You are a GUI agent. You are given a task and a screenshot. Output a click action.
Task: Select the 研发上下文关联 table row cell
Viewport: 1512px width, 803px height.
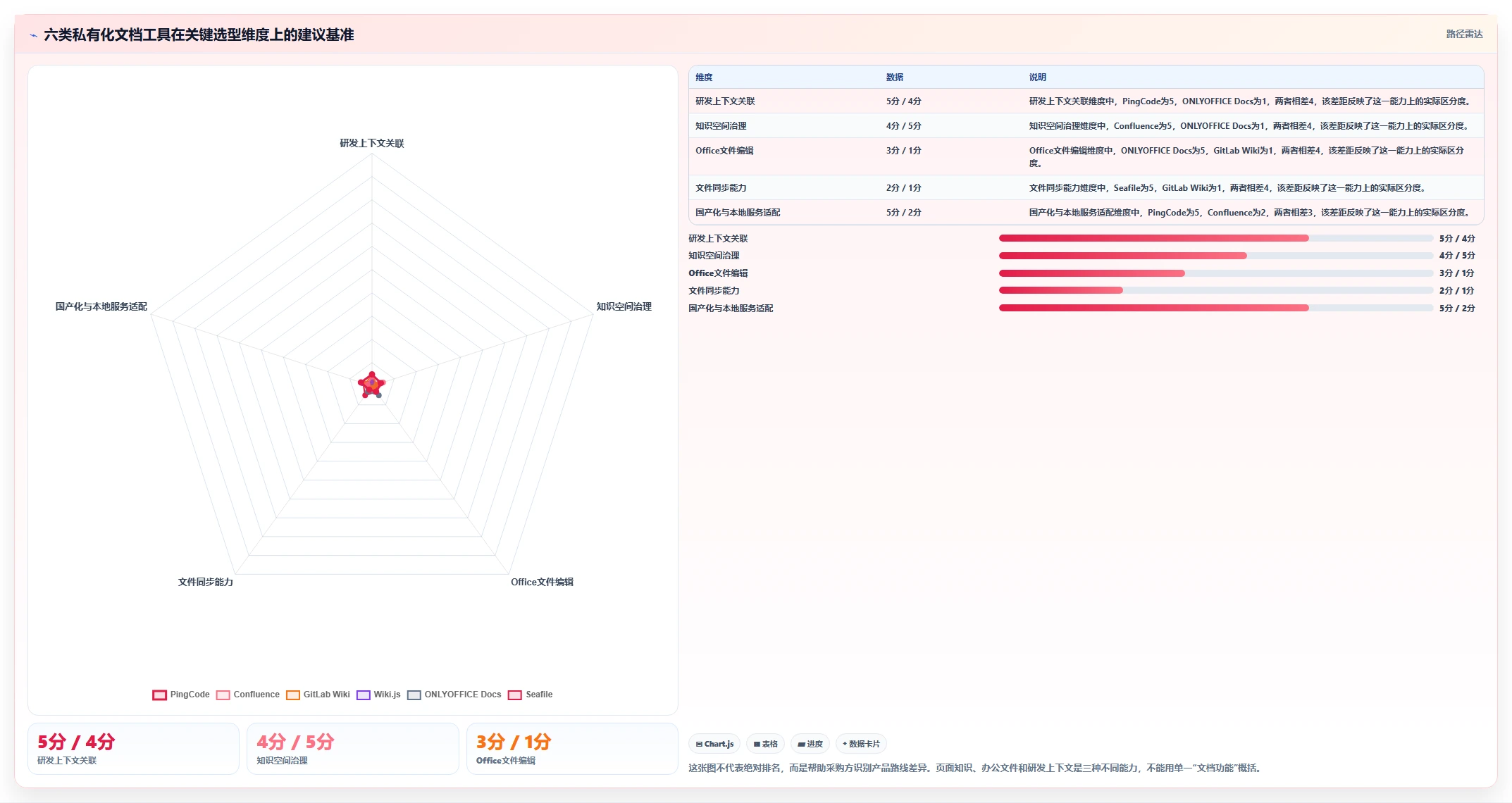click(x=725, y=101)
